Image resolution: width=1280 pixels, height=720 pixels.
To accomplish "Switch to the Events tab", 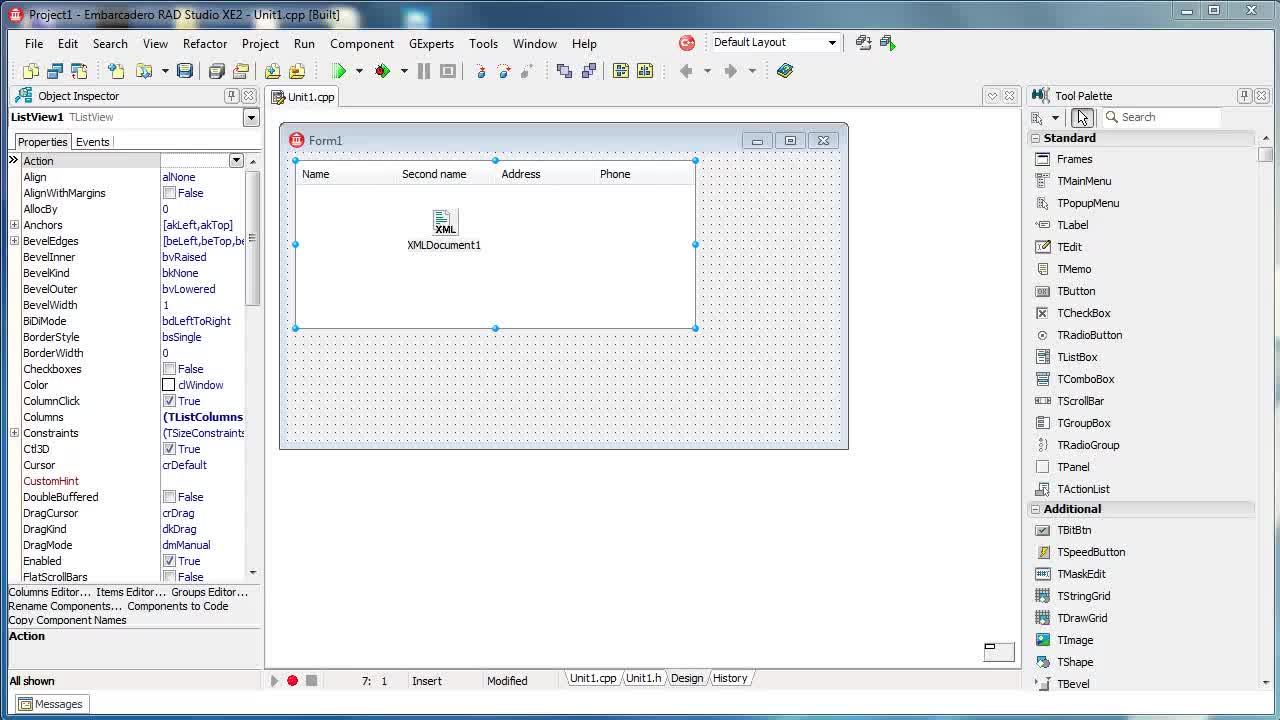I will click(x=93, y=142).
